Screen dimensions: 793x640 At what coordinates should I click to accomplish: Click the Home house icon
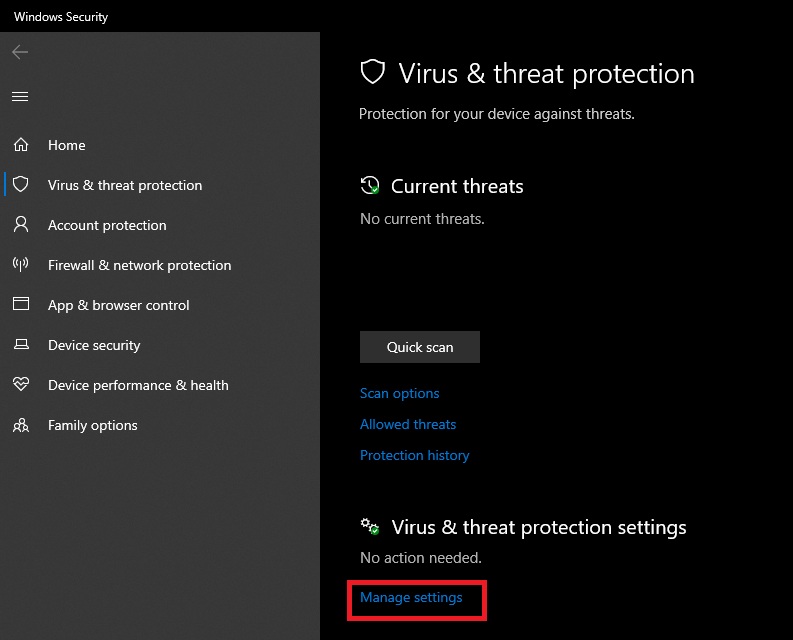click(20, 145)
